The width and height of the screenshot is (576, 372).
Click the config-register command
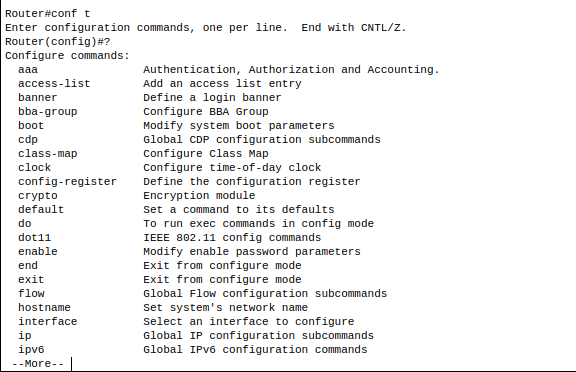(x=67, y=182)
